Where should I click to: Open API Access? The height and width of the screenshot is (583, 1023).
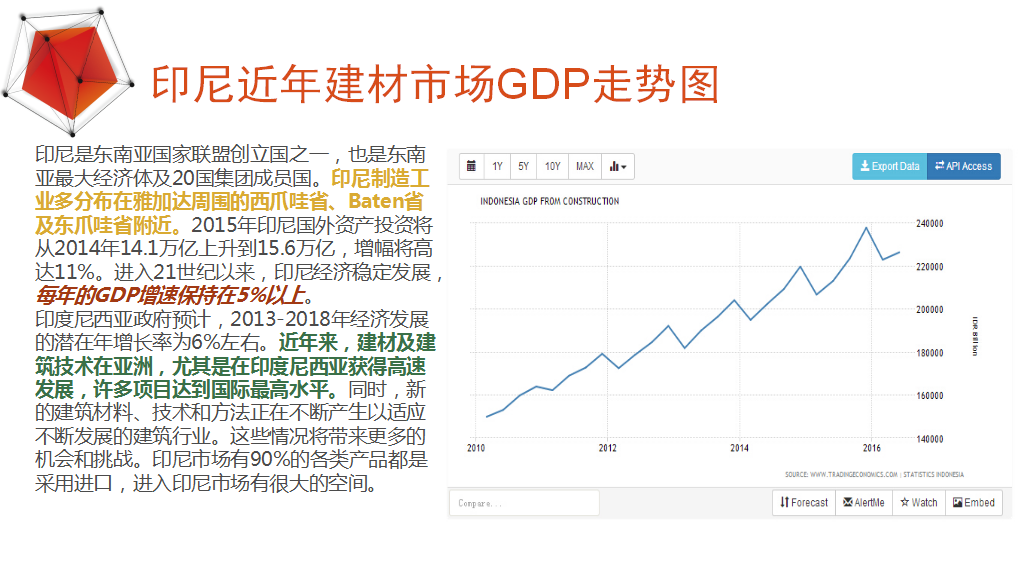point(964,166)
